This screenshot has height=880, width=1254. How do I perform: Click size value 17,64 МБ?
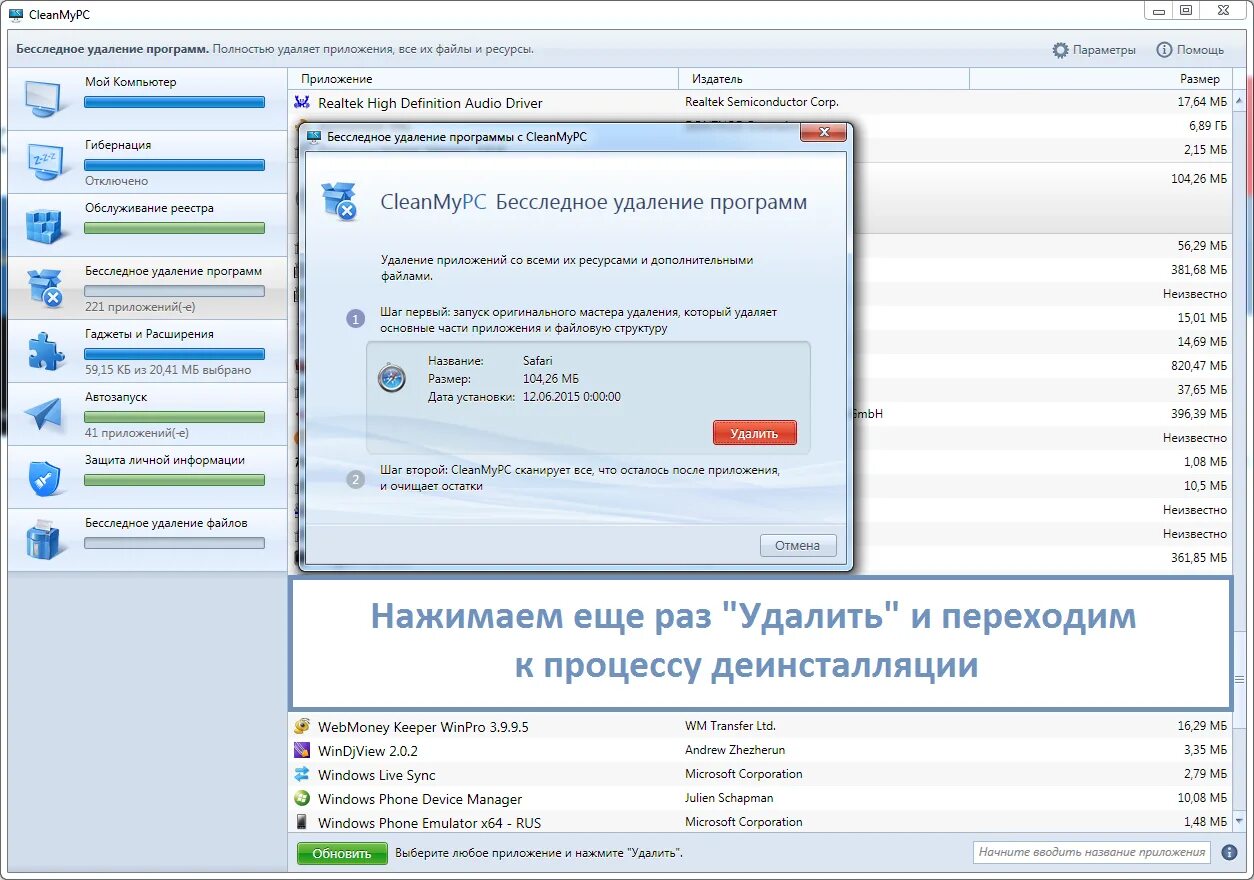pyautogui.click(x=1202, y=102)
